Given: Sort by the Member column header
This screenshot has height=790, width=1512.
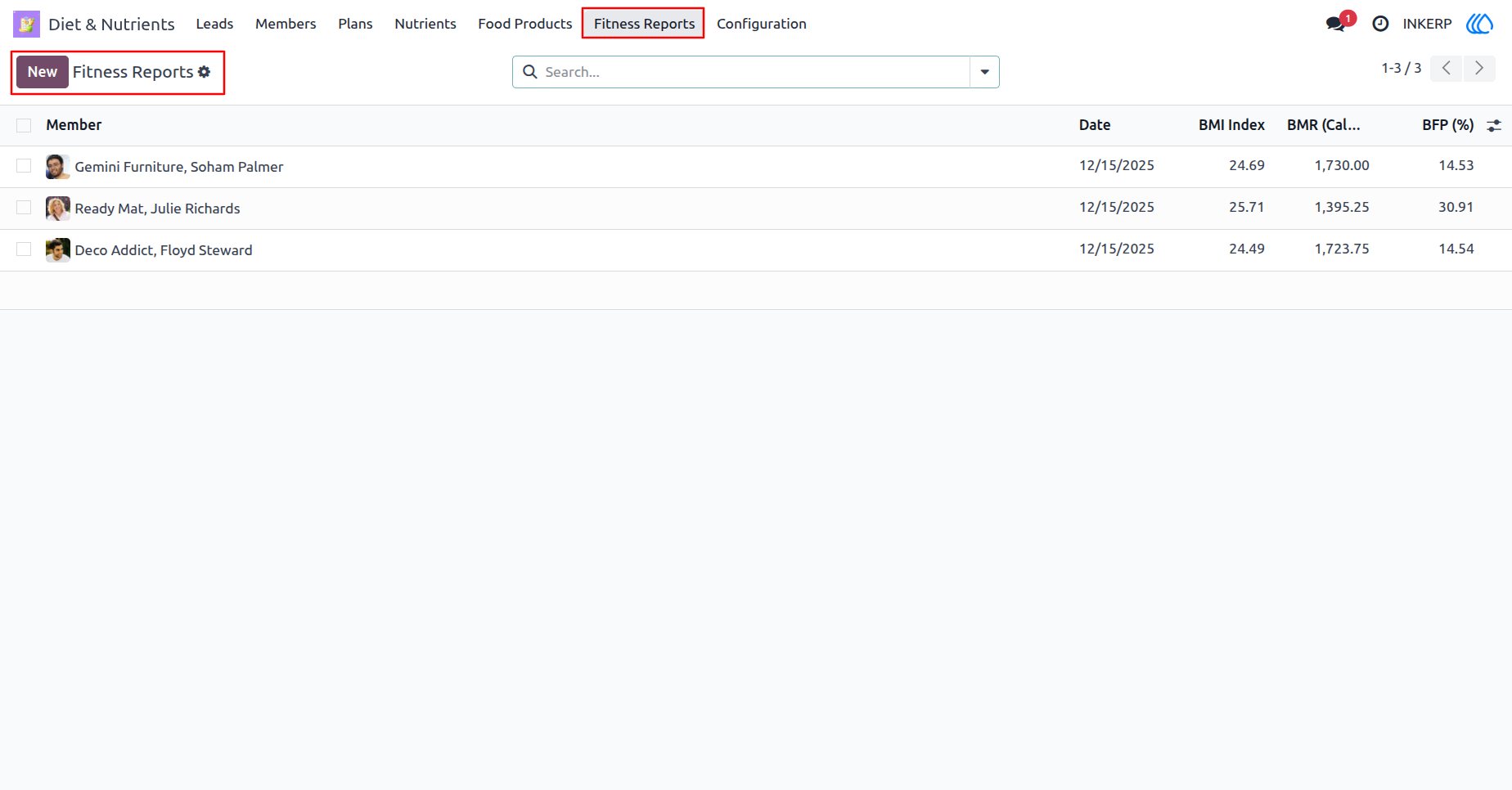Looking at the screenshot, I should tap(74, 125).
